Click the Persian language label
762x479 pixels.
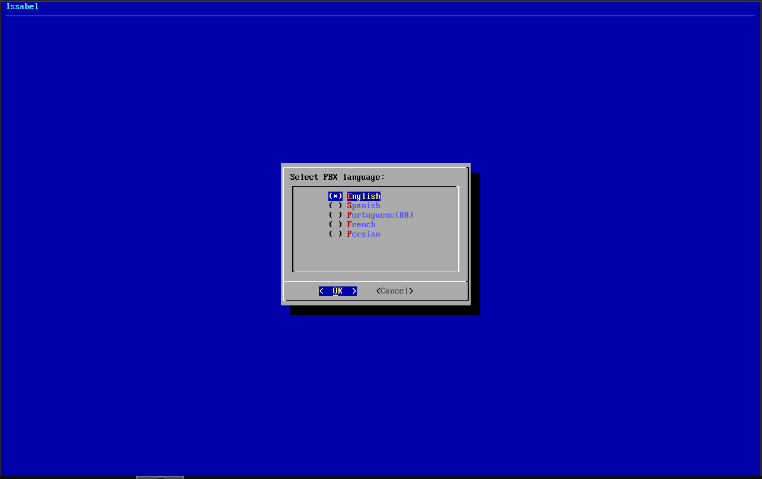tap(364, 234)
